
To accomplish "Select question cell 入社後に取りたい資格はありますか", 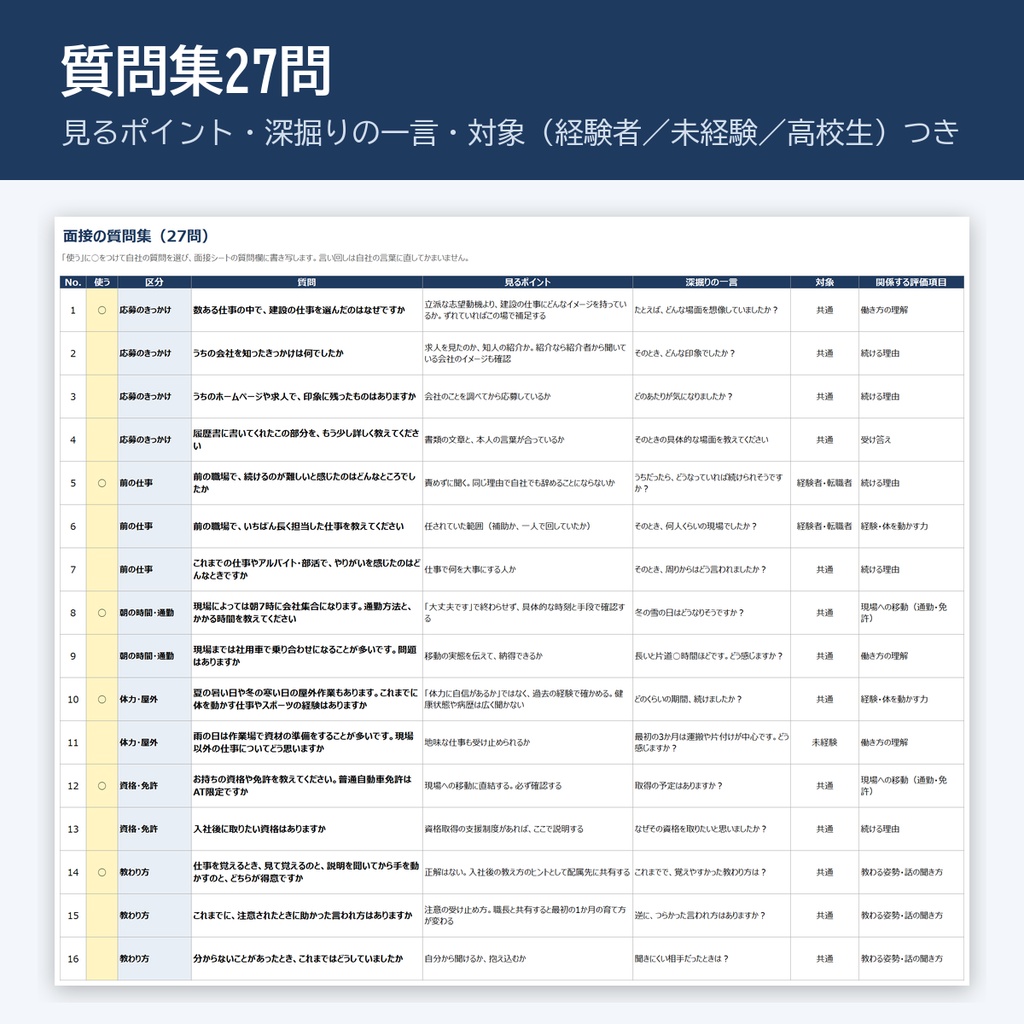I will tap(307, 829).
